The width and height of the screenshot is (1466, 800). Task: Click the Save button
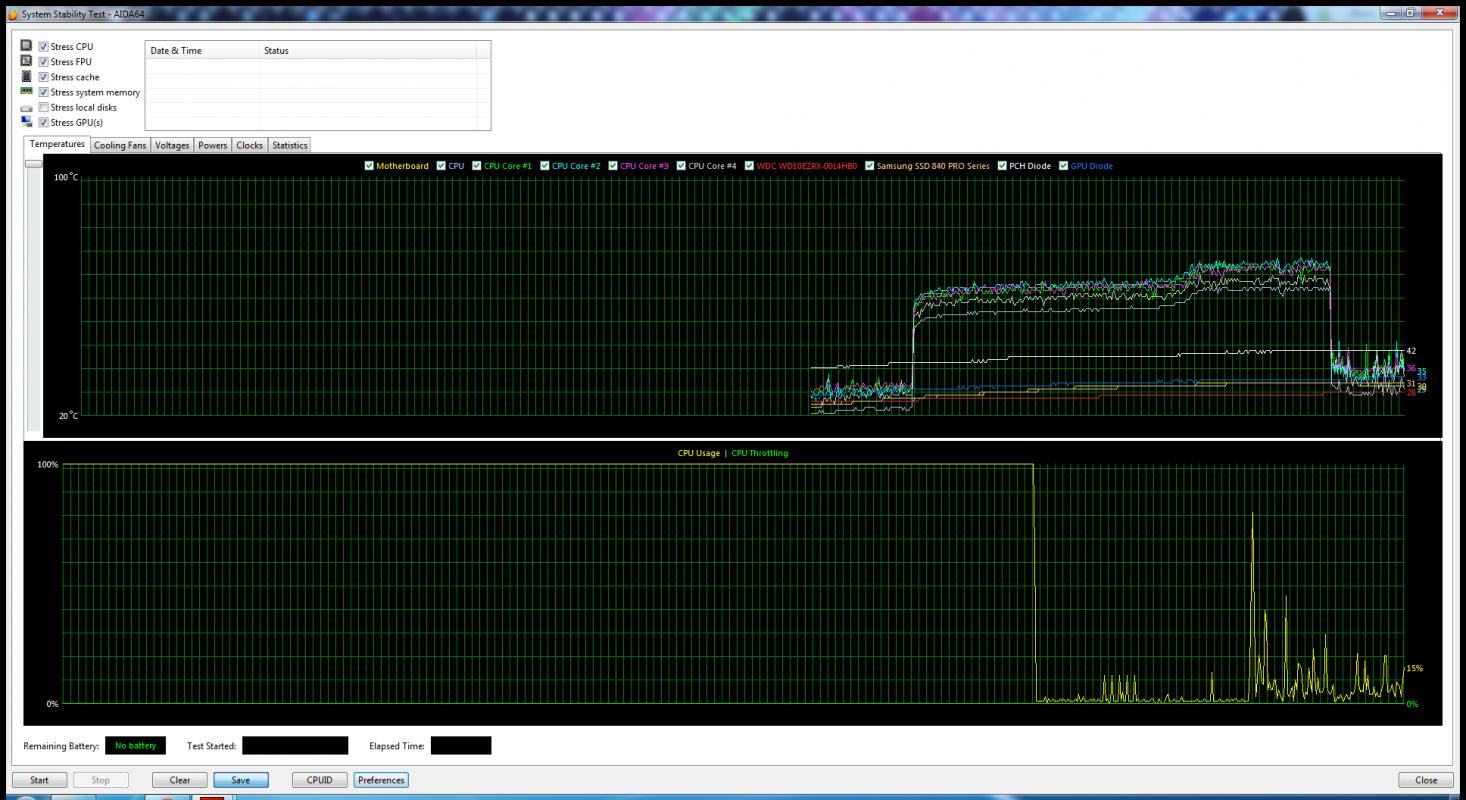point(241,780)
